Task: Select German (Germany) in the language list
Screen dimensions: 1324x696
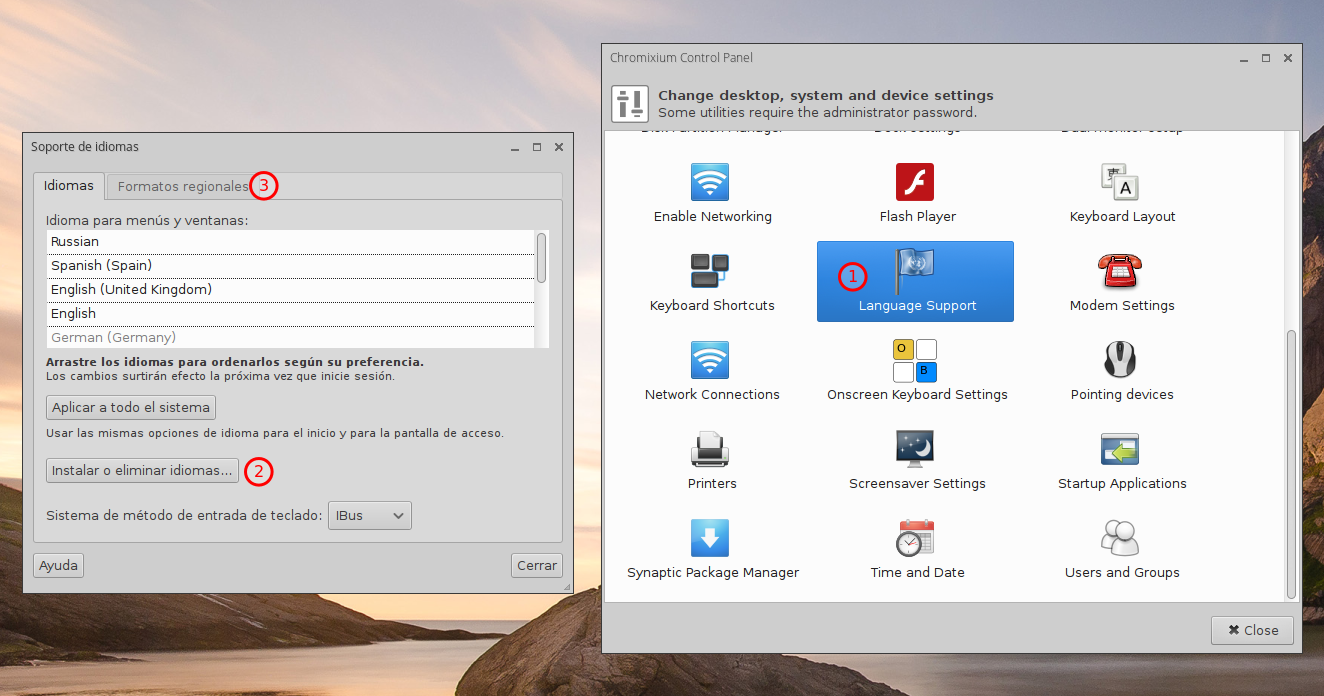Action: tap(290, 337)
